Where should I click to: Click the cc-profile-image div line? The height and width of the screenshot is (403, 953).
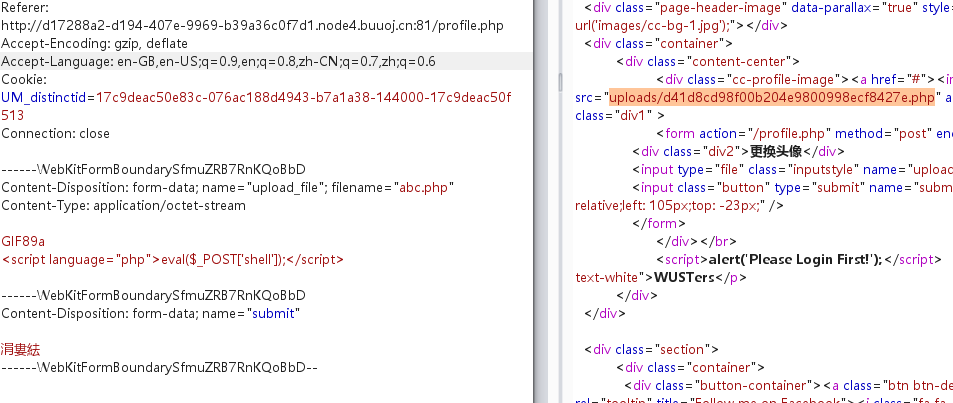pyautogui.click(x=804, y=80)
